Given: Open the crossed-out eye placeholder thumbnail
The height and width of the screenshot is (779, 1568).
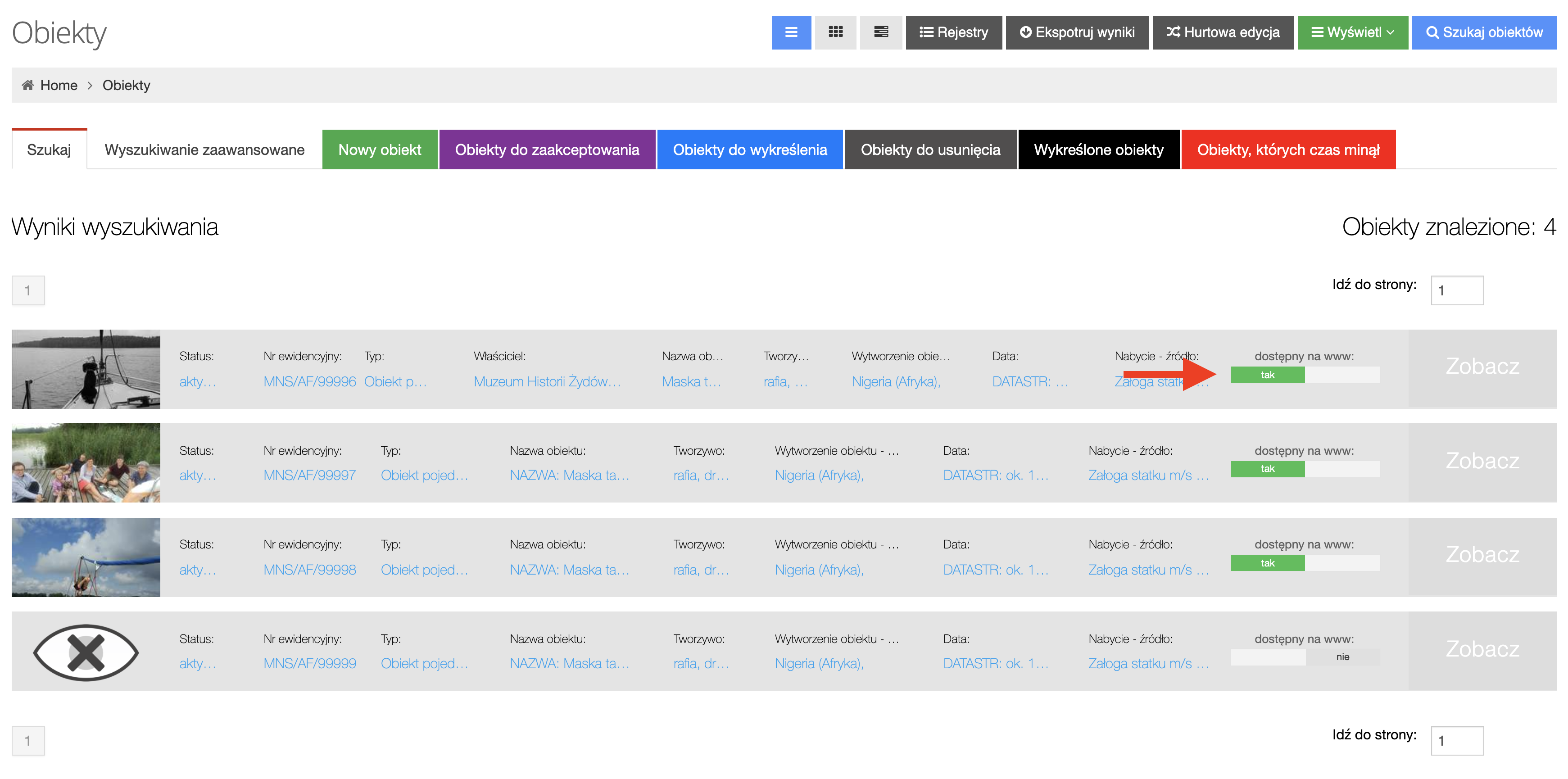Looking at the screenshot, I should [86, 652].
